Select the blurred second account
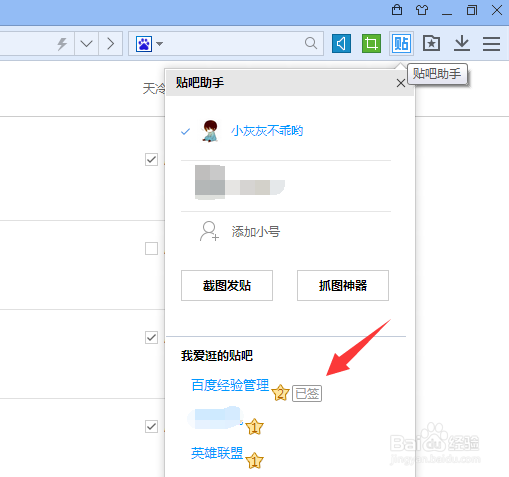 pyautogui.click(x=240, y=183)
